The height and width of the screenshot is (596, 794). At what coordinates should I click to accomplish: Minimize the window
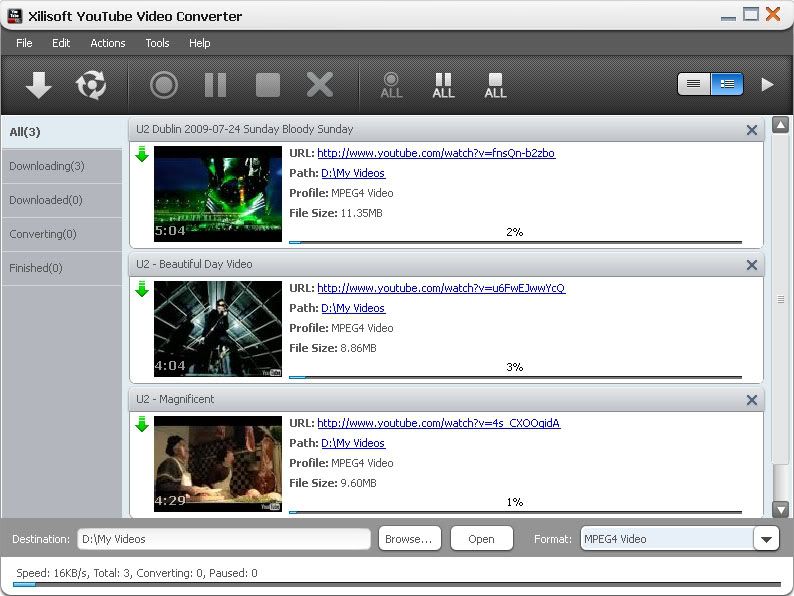pos(728,18)
